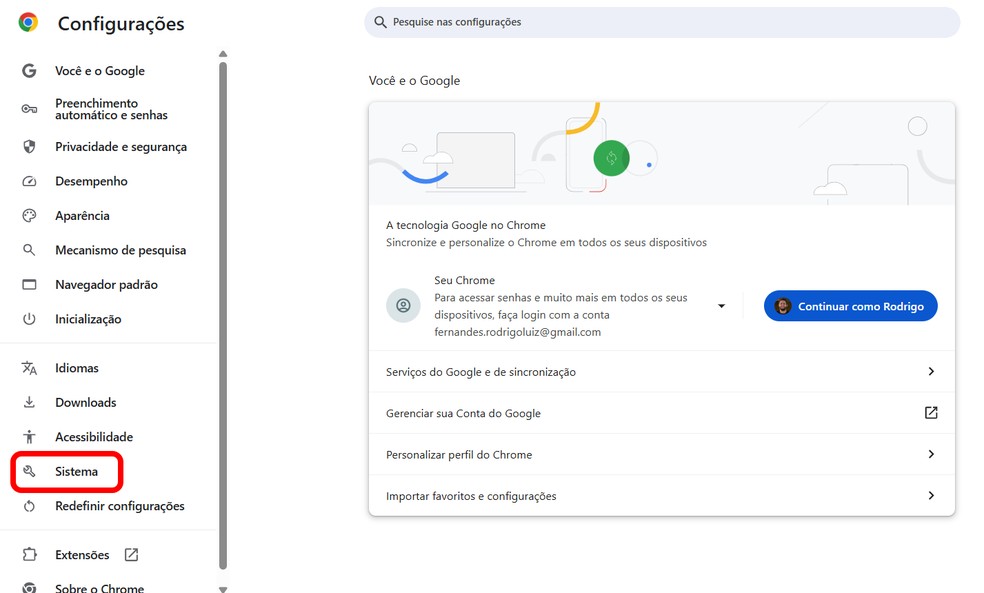
Task: Expand the account dropdown arrow beside Seu Chrome
Action: click(x=722, y=306)
